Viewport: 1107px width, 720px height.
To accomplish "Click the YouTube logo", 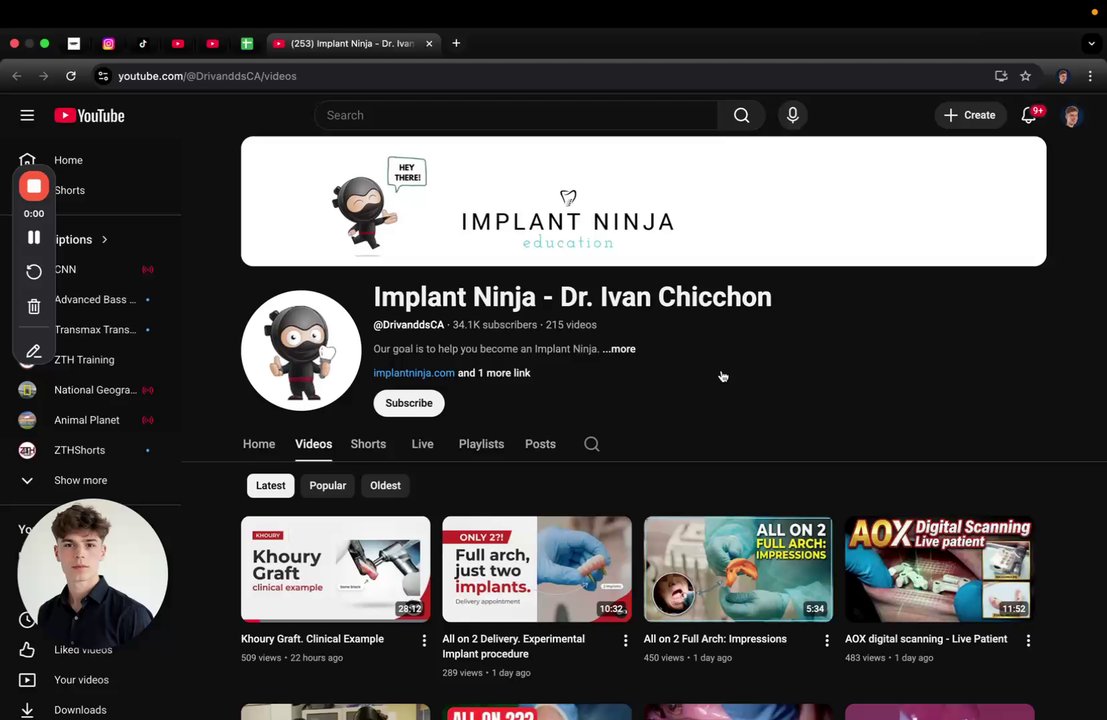I will (x=90, y=116).
